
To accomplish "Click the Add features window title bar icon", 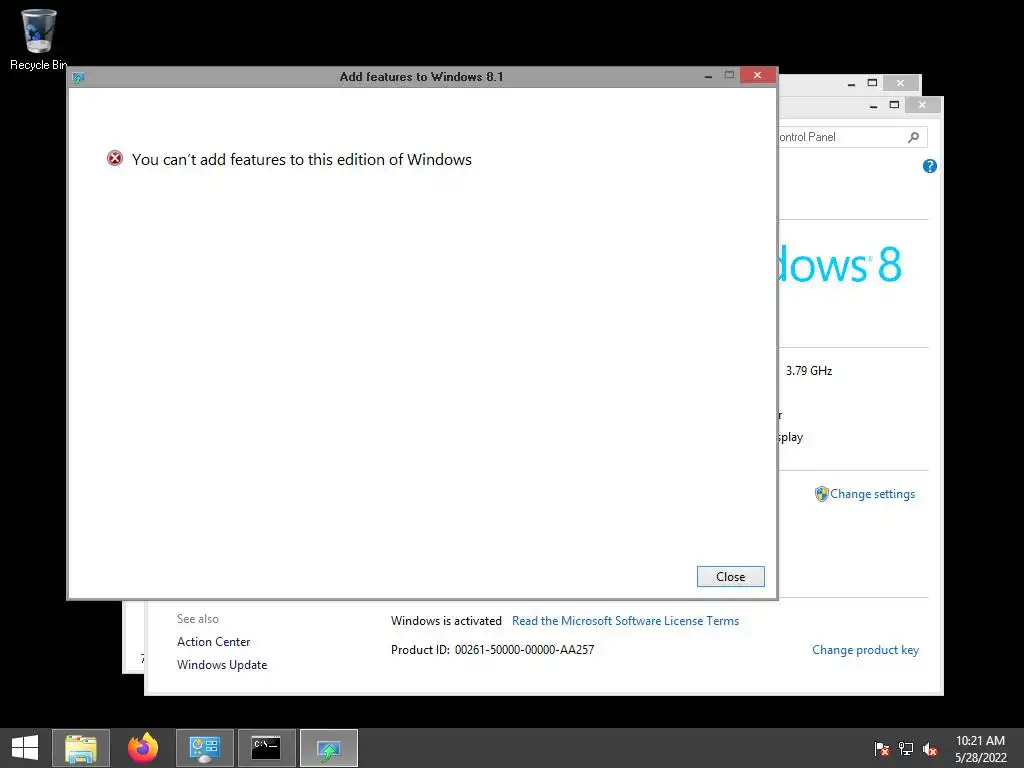I will [x=78, y=78].
